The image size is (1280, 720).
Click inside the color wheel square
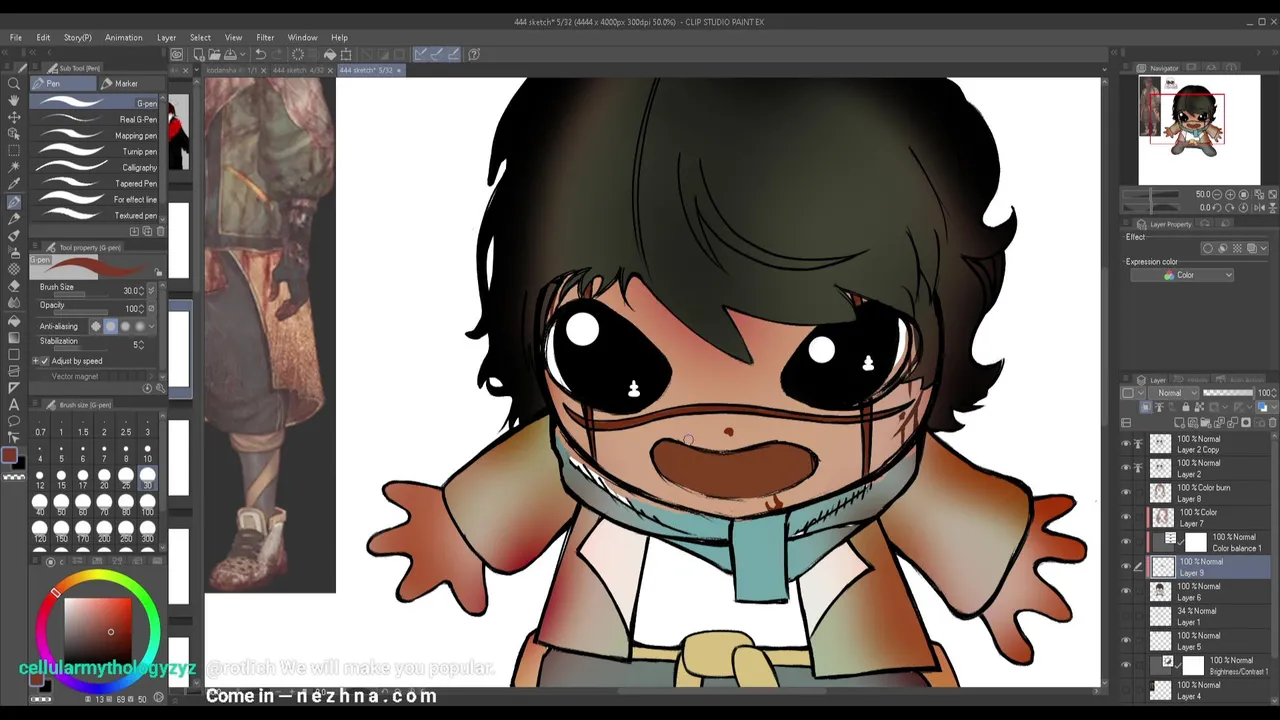point(98,629)
